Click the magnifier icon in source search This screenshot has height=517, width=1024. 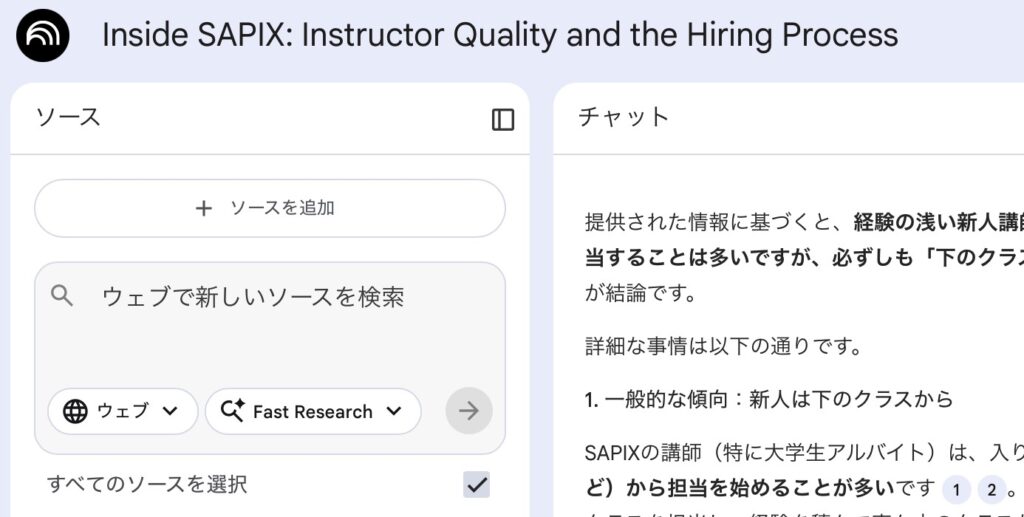(x=62, y=295)
